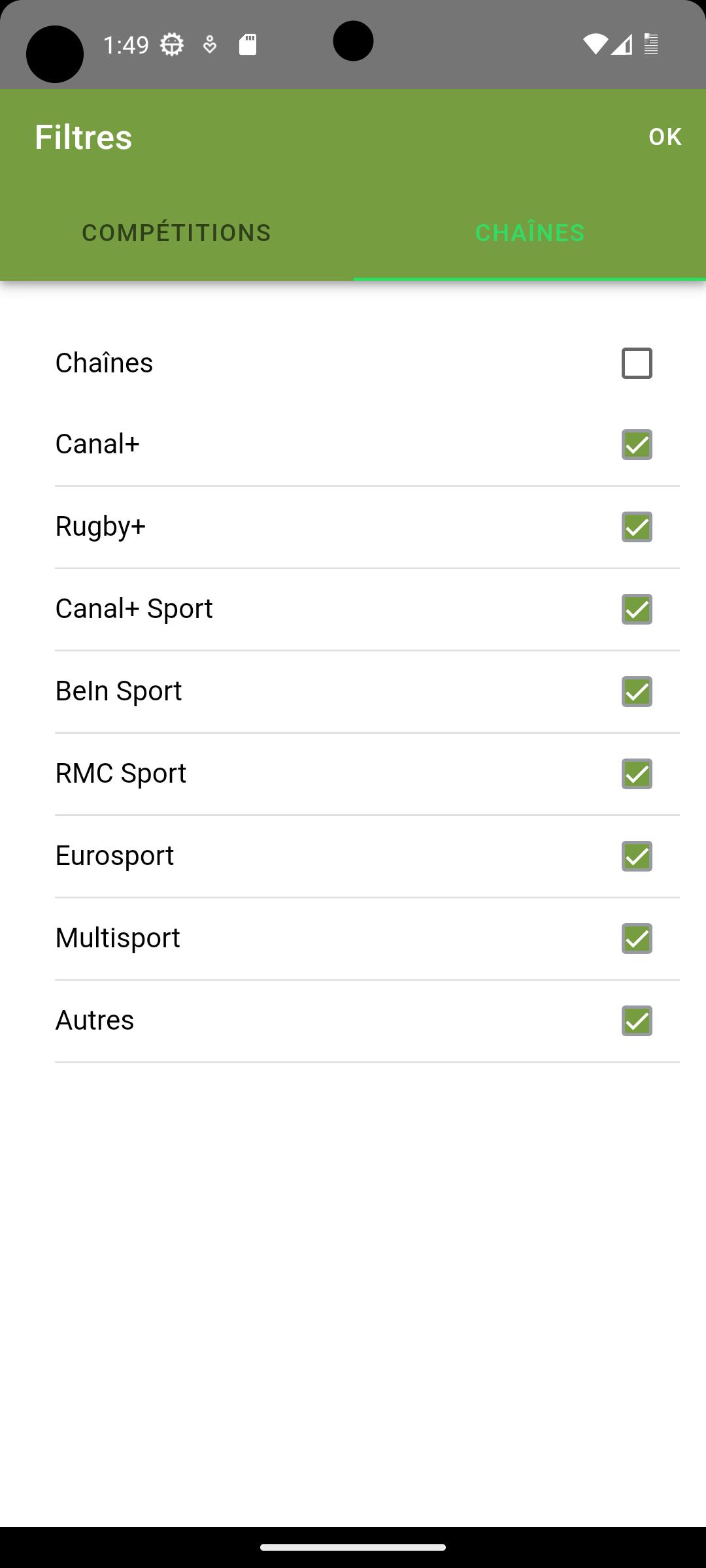The height and width of the screenshot is (1568, 706).
Task: Uncheck the Canal+ checkbox
Action: point(637,445)
